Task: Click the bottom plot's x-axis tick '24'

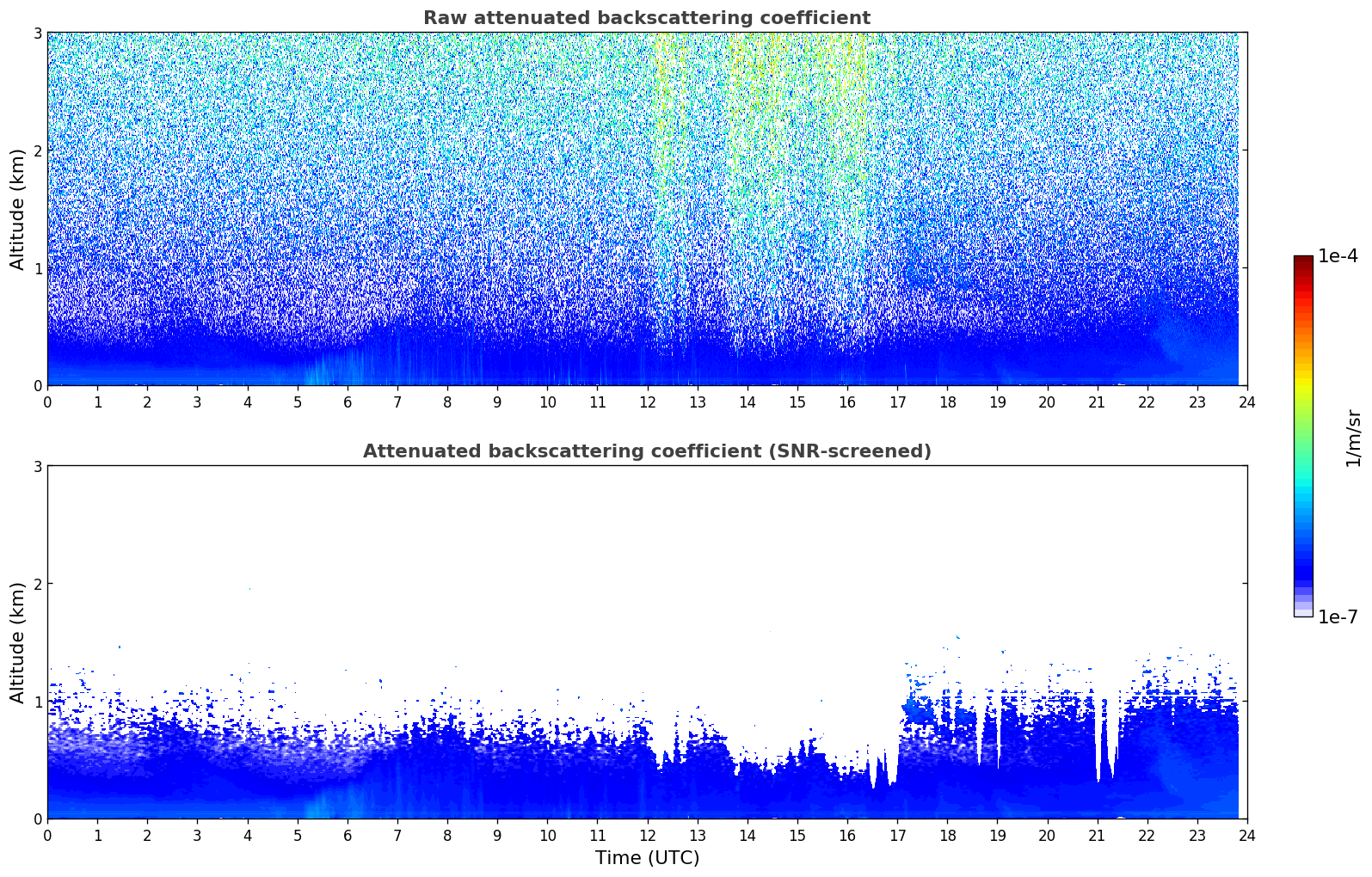Action: (1247, 835)
